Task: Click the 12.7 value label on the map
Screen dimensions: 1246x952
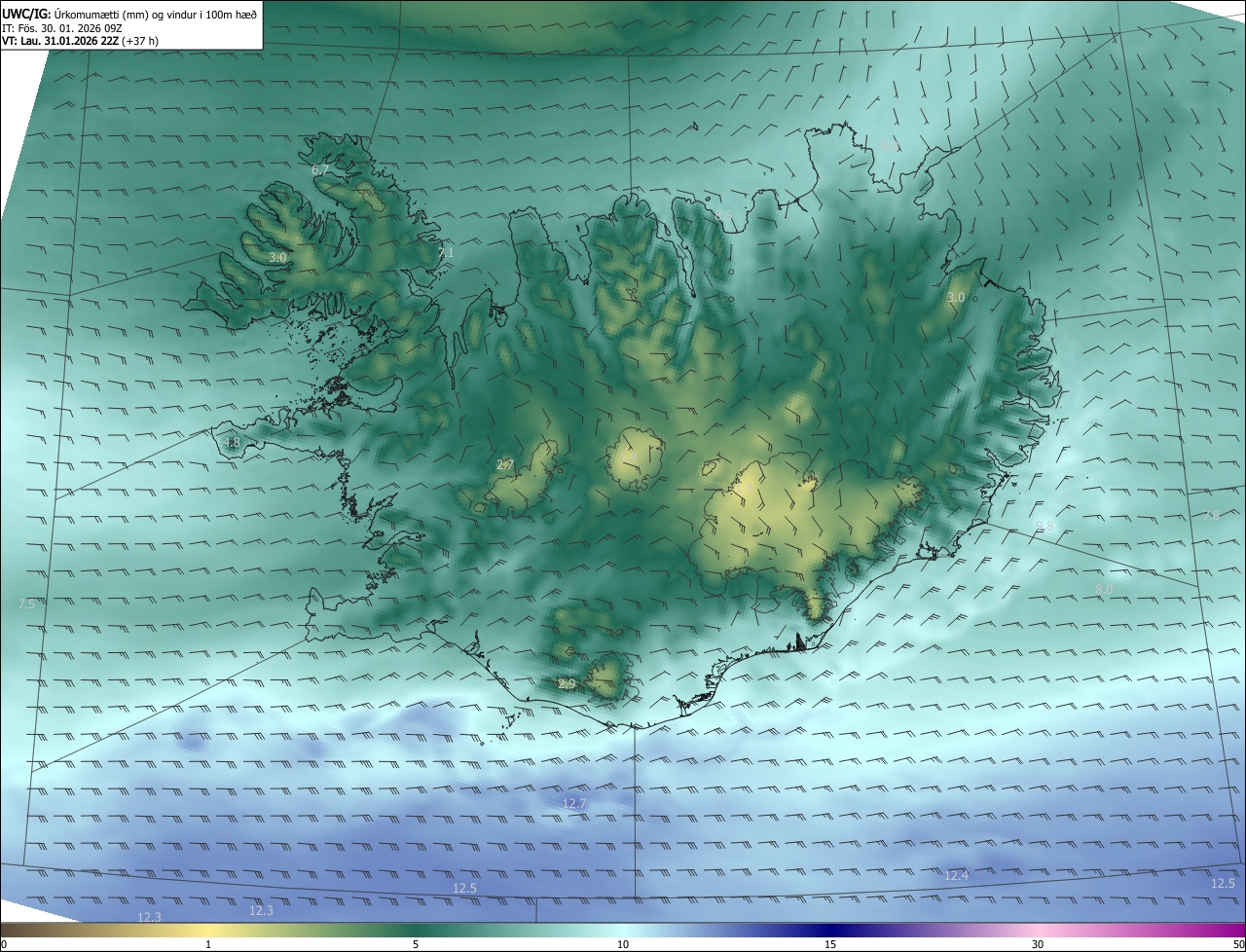Action: [x=574, y=804]
